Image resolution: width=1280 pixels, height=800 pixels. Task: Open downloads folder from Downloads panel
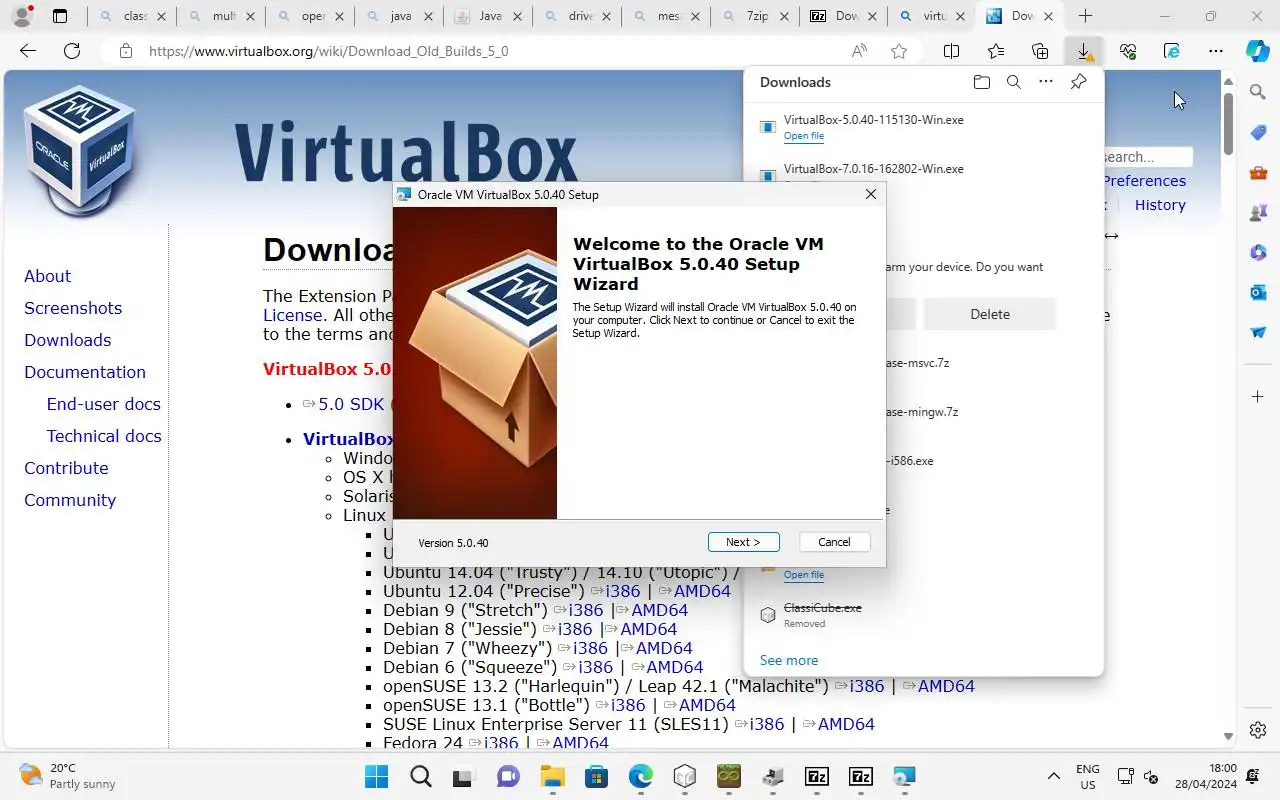982,82
